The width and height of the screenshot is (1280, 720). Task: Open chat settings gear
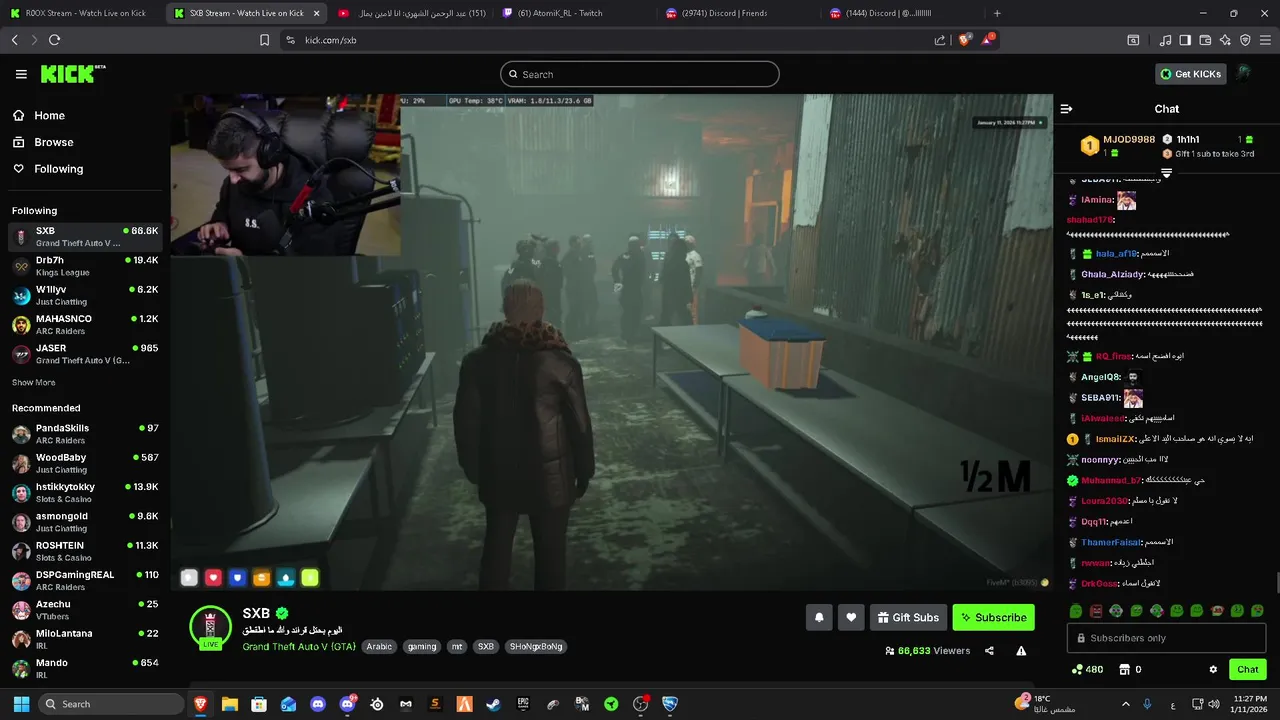pyautogui.click(x=1213, y=669)
